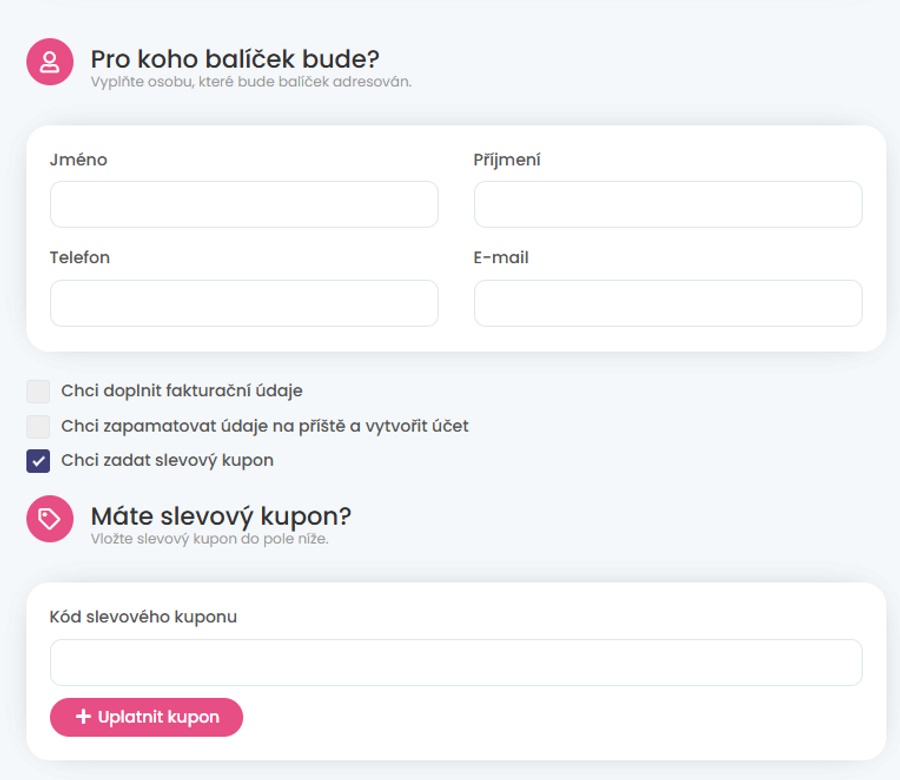
Task: Click the 'Vyplňte osobu' subtitle text
Action: click(x=251, y=82)
